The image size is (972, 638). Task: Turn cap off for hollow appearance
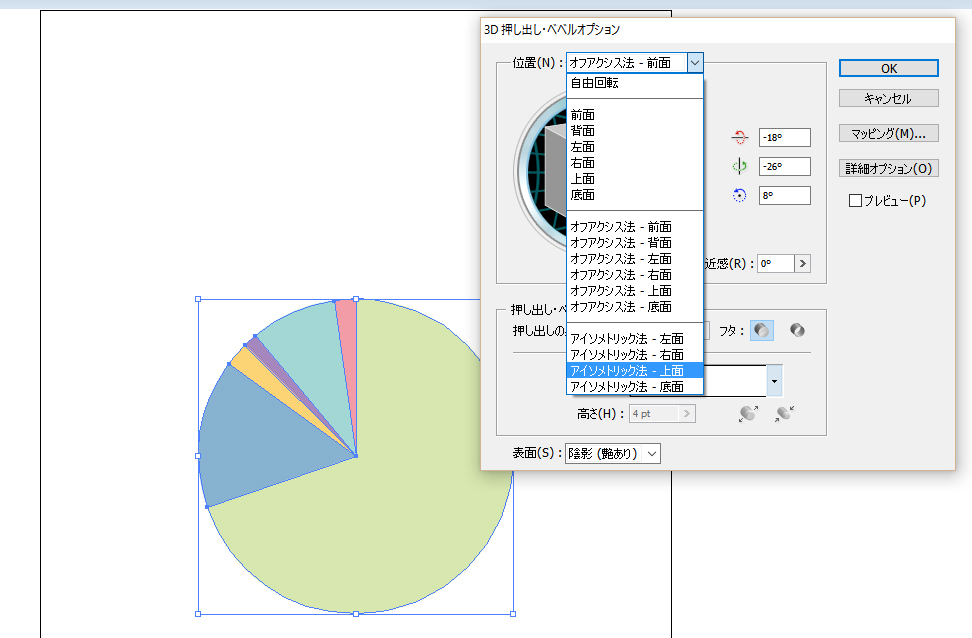point(797,330)
